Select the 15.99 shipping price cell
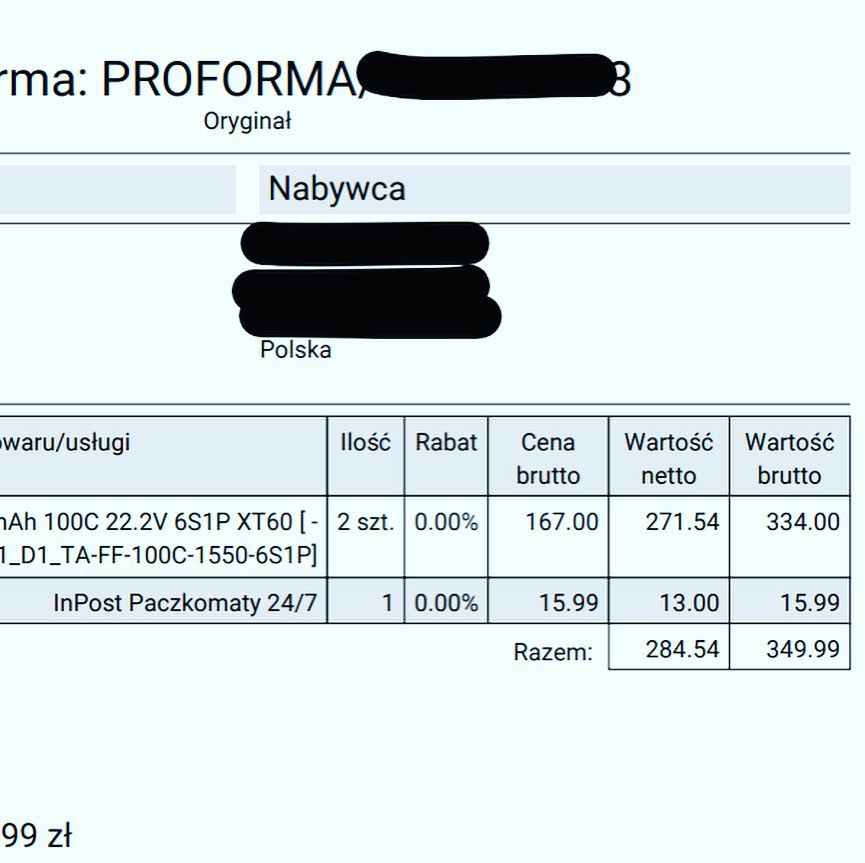865x863 pixels. pos(568,603)
